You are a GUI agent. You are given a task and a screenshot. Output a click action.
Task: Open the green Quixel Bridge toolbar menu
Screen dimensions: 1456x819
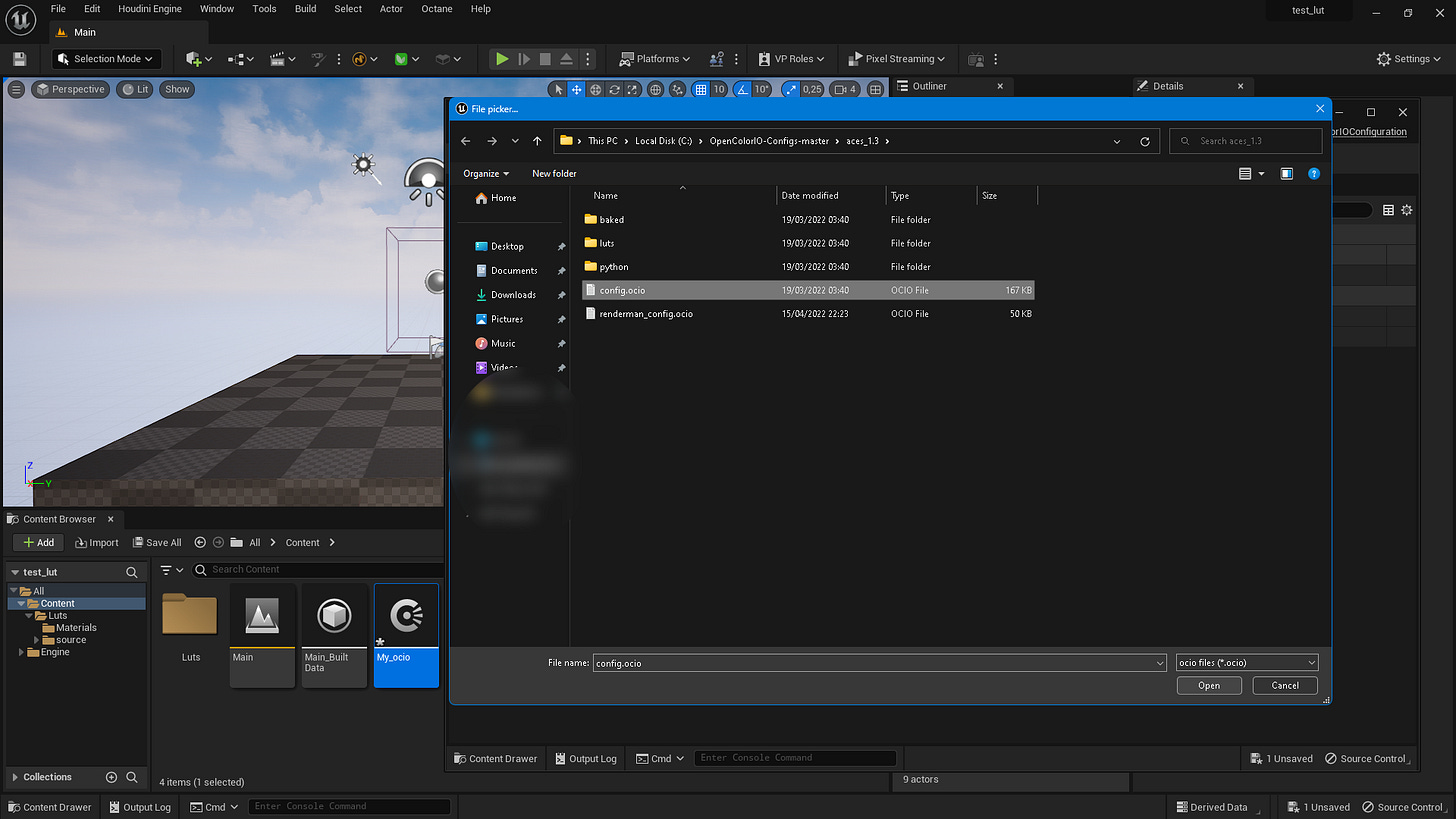tap(406, 59)
